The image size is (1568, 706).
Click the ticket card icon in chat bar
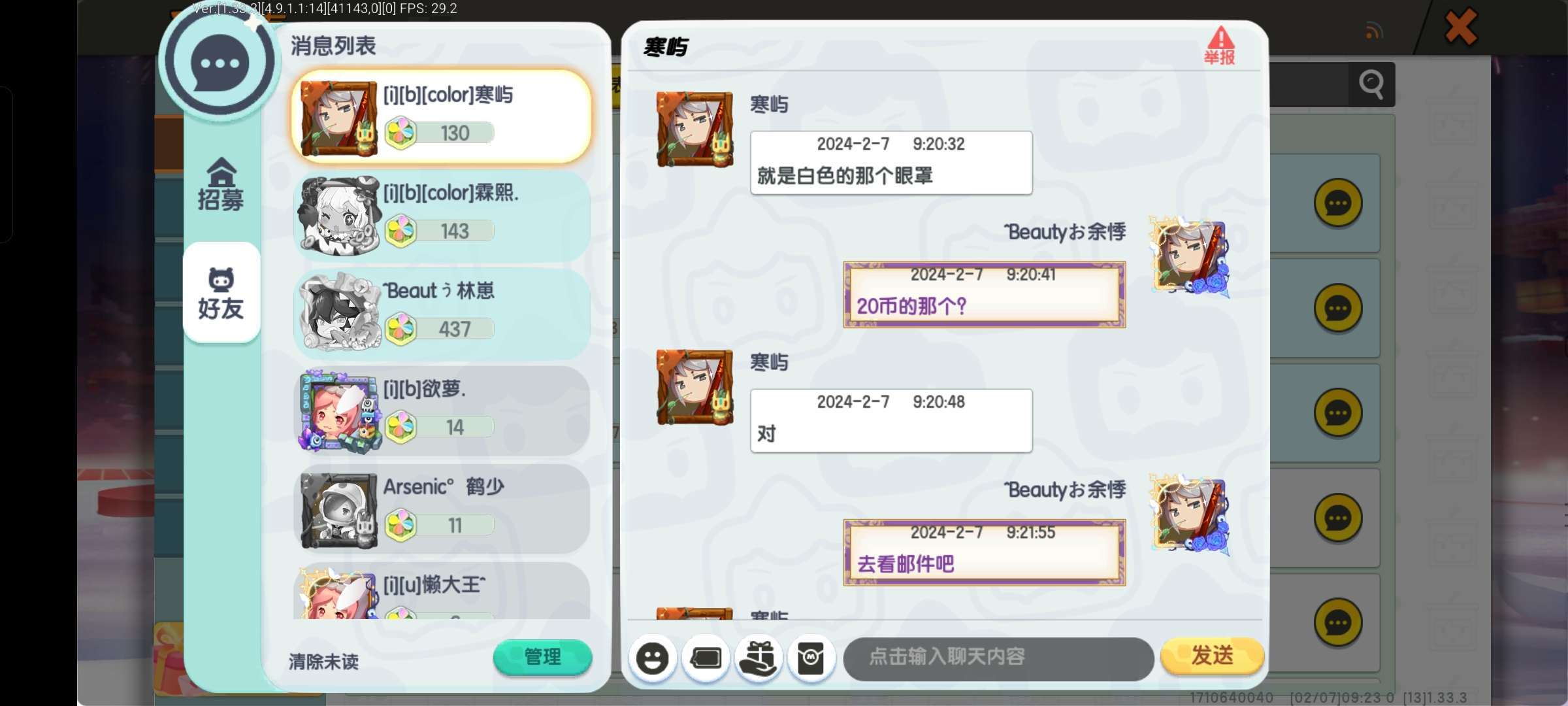coord(706,658)
